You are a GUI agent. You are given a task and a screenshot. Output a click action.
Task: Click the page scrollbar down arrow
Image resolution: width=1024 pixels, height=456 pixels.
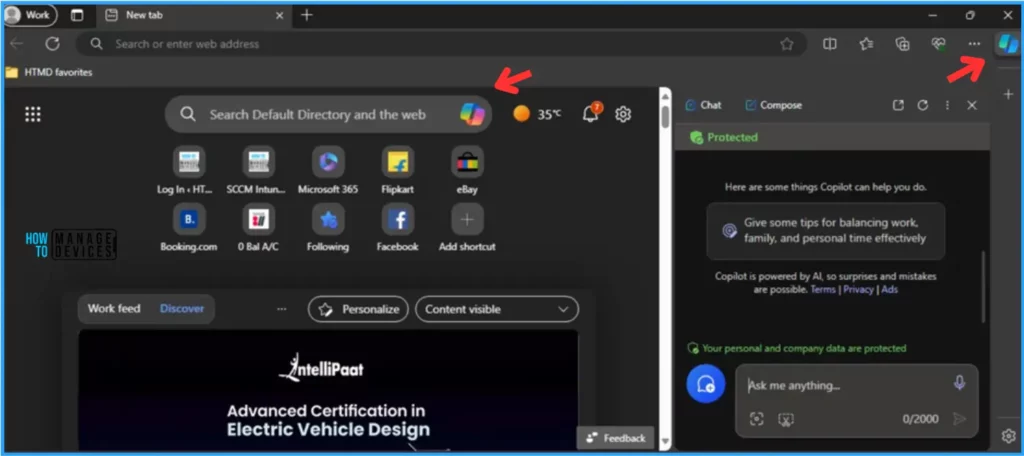pyautogui.click(x=665, y=442)
